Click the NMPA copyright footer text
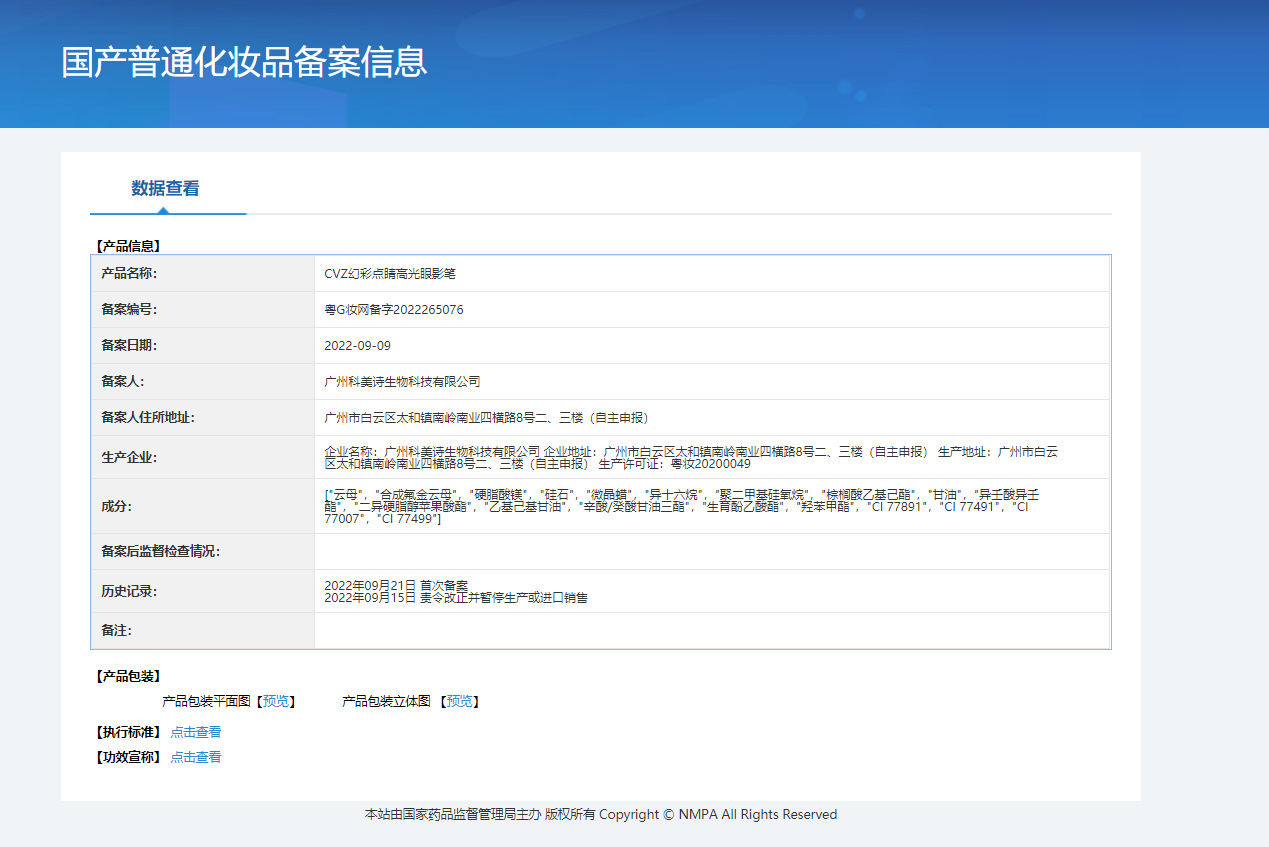The height and width of the screenshot is (847, 1269). coord(601,815)
